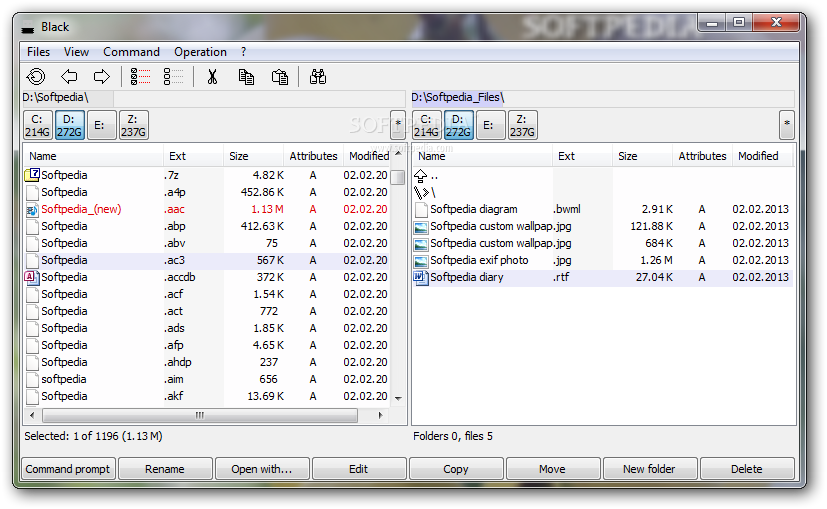
Task: Click the scissors Cut icon
Action: pyautogui.click(x=212, y=76)
